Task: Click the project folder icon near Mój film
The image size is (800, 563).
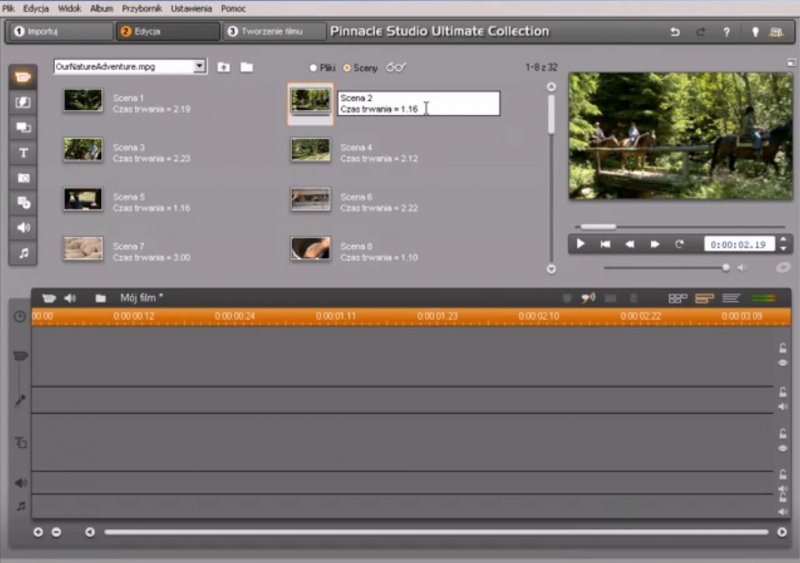Action: coord(101,298)
